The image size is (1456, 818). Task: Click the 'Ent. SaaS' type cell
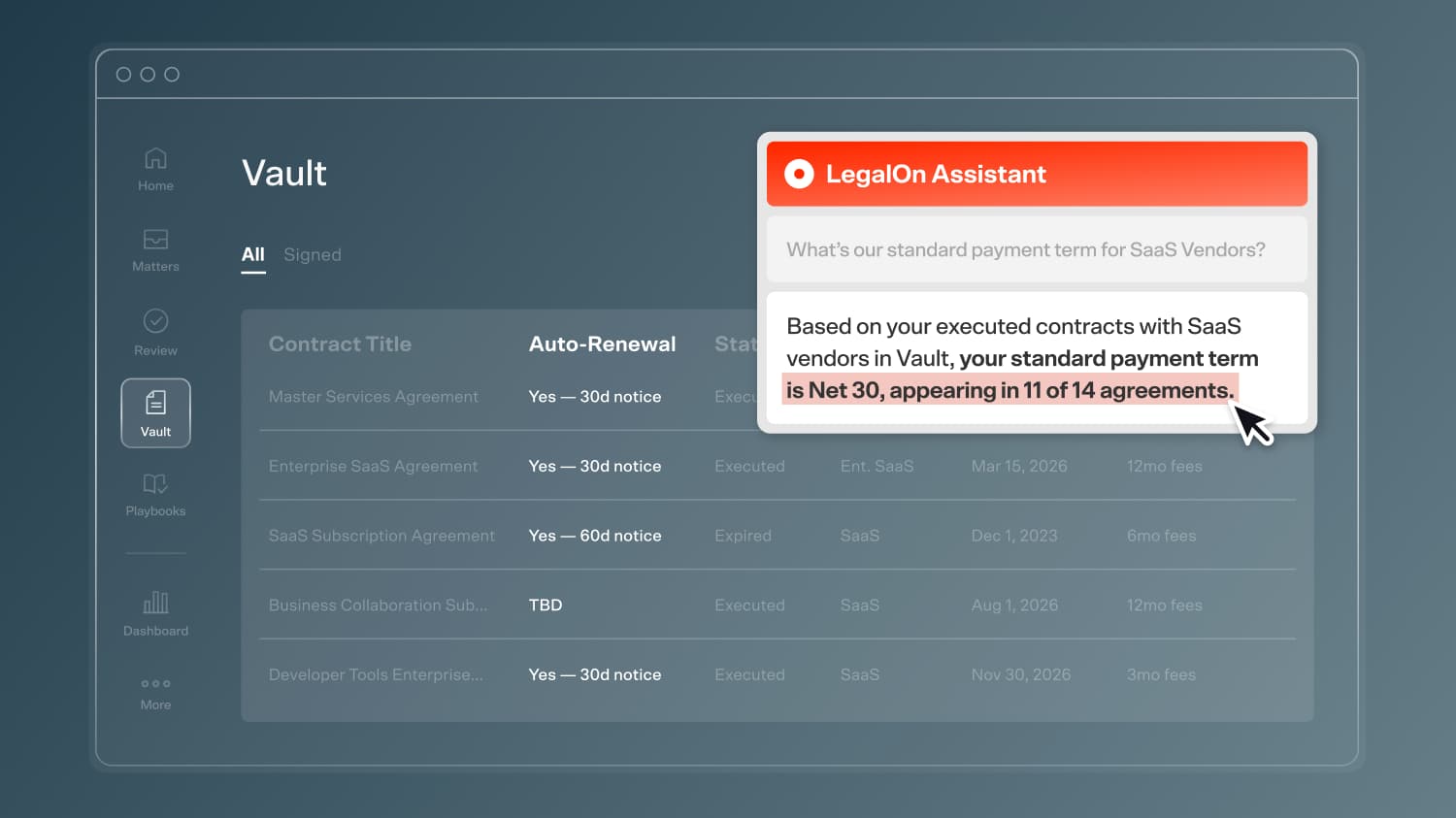[x=877, y=466]
